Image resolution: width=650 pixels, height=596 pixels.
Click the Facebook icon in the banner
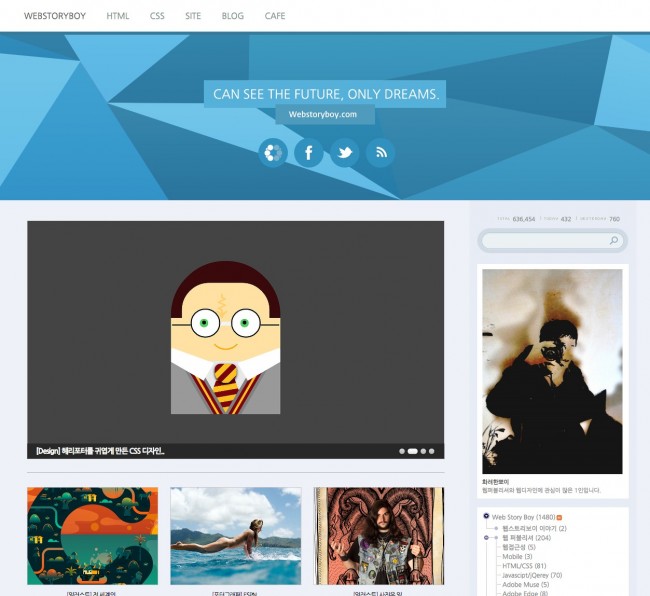(x=308, y=152)
